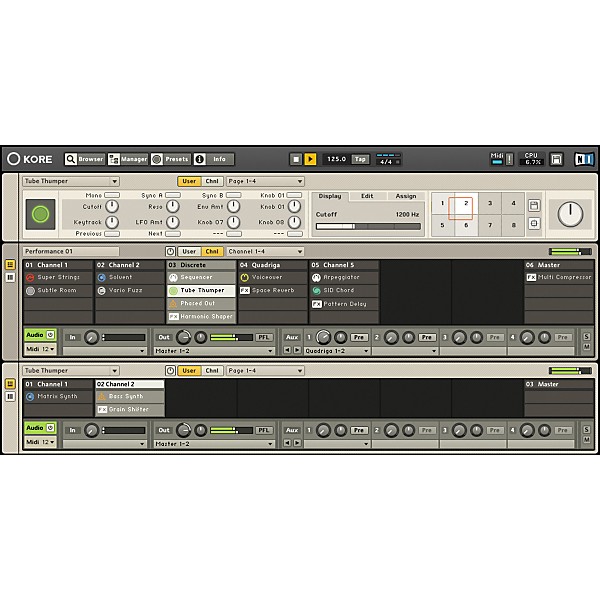
Task: Select the Matrix Synth plugin
Action: [59, 397]
